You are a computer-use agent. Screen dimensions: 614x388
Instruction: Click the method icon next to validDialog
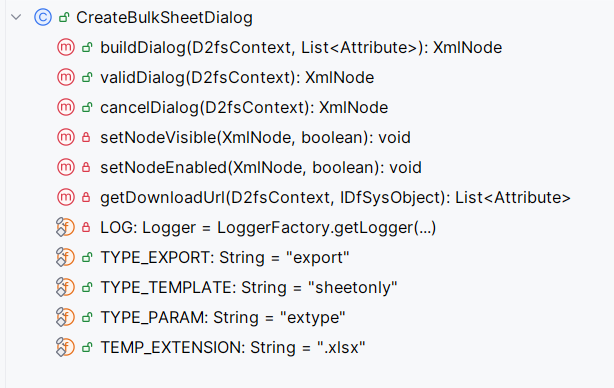click(66, 77)
